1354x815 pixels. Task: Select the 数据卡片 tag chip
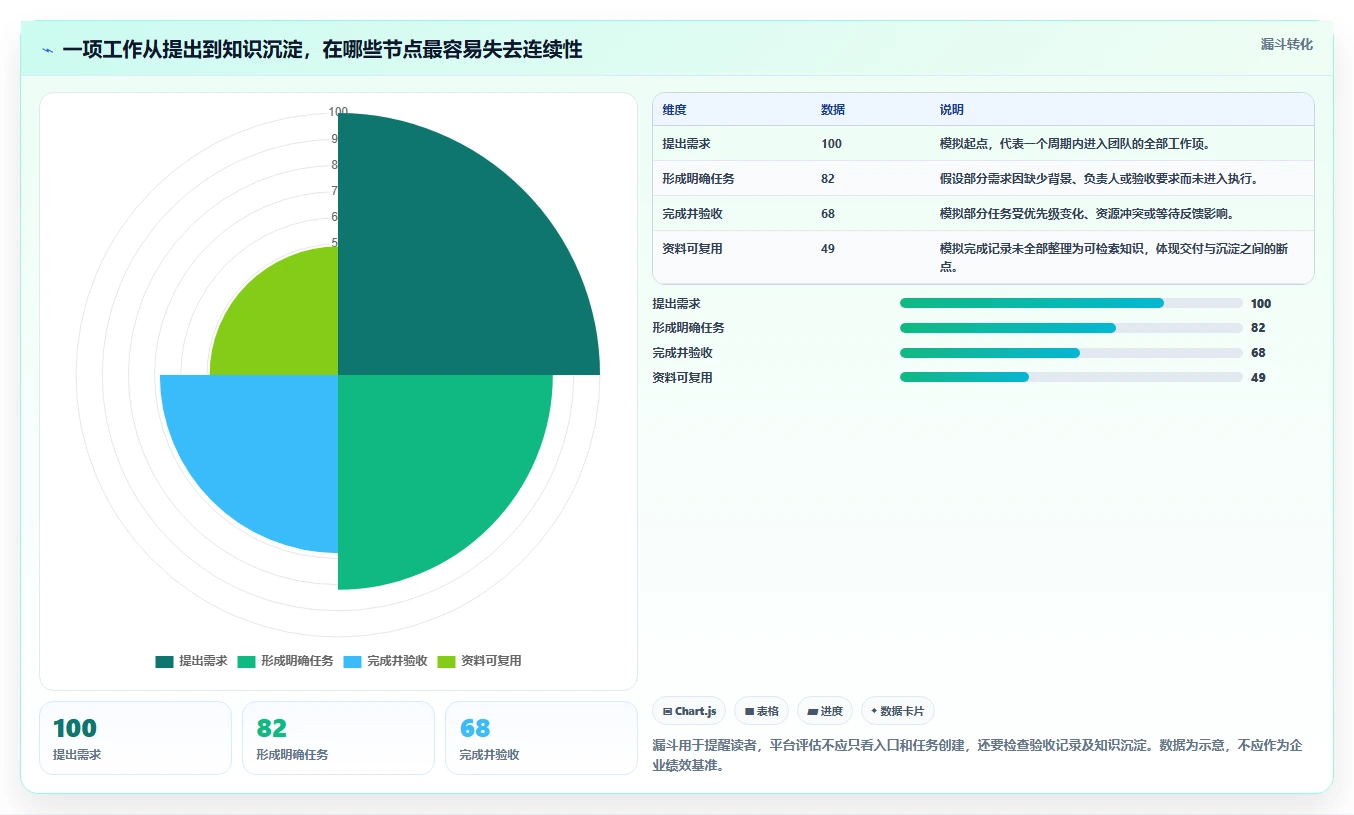pyautogui.click(x=898, y=711)
